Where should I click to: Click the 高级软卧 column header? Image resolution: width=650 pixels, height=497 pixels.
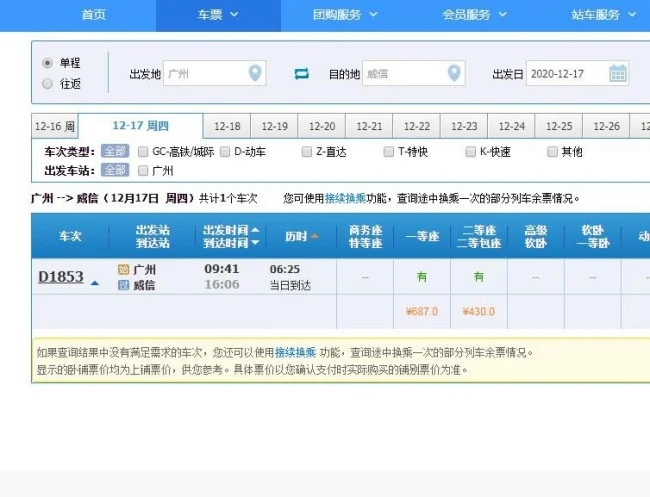click(536, 236)
